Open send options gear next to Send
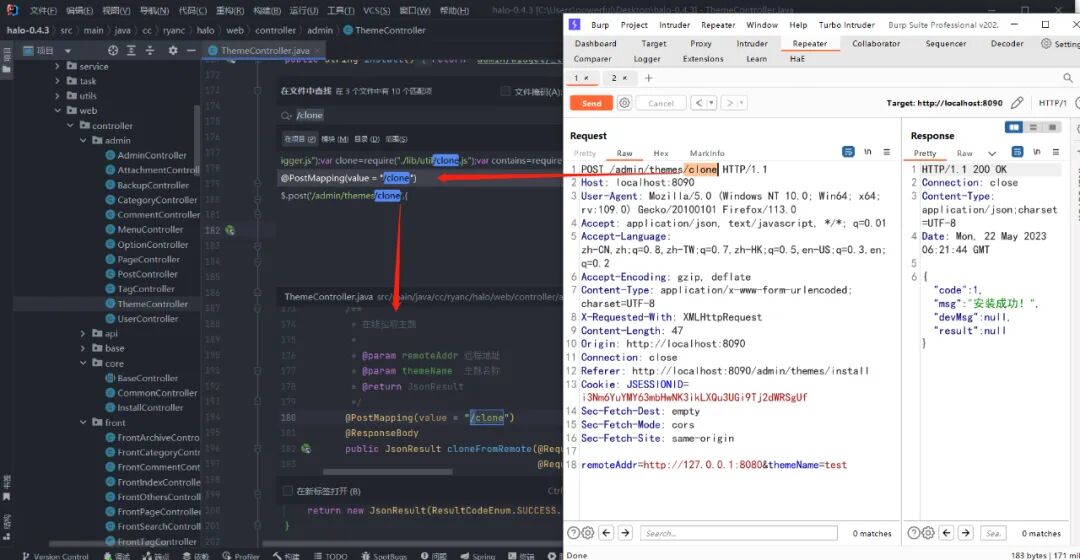The height and width of the screenshot is (560, 1080). 624,103
